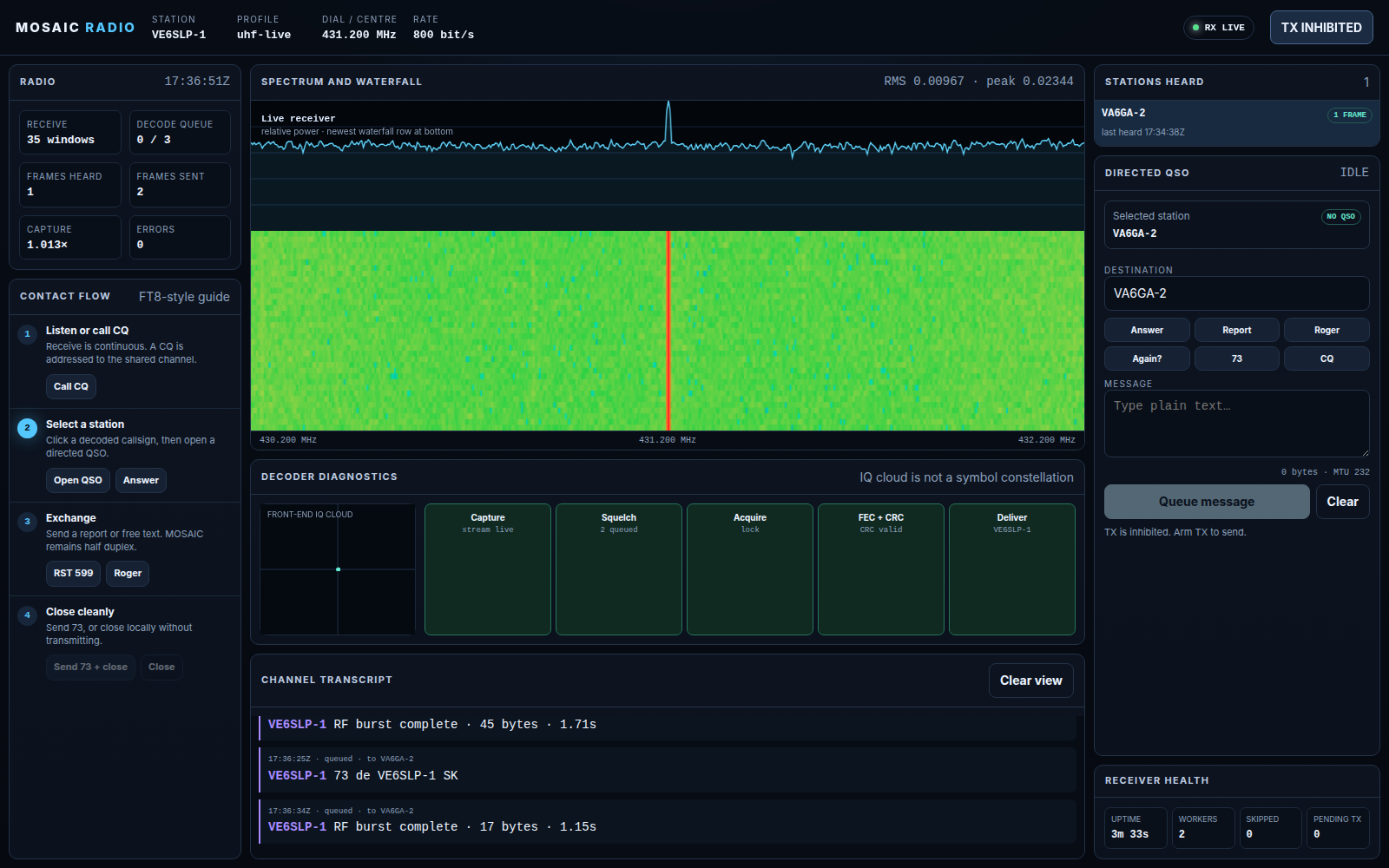The image size is (1389, 868).
Task: Click the 73 quick message button
Action: 1236,358
